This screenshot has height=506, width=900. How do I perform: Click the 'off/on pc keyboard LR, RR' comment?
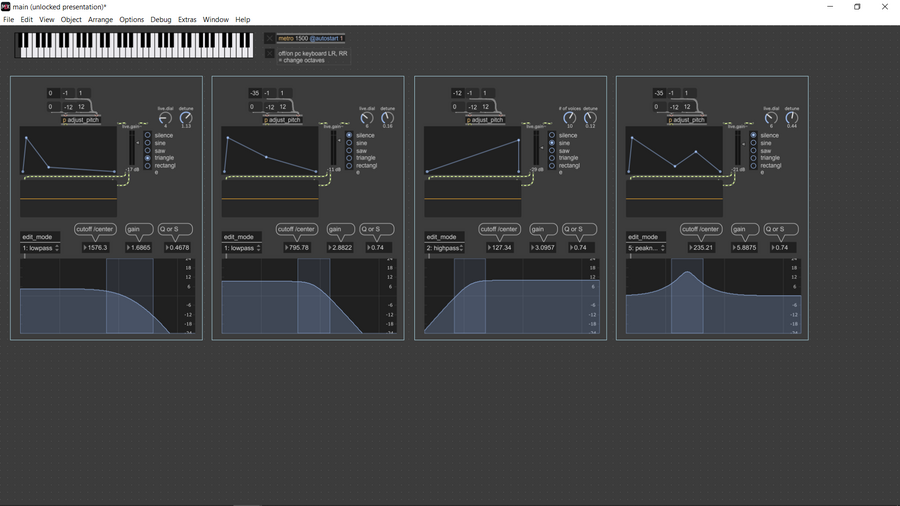(313, 56)
